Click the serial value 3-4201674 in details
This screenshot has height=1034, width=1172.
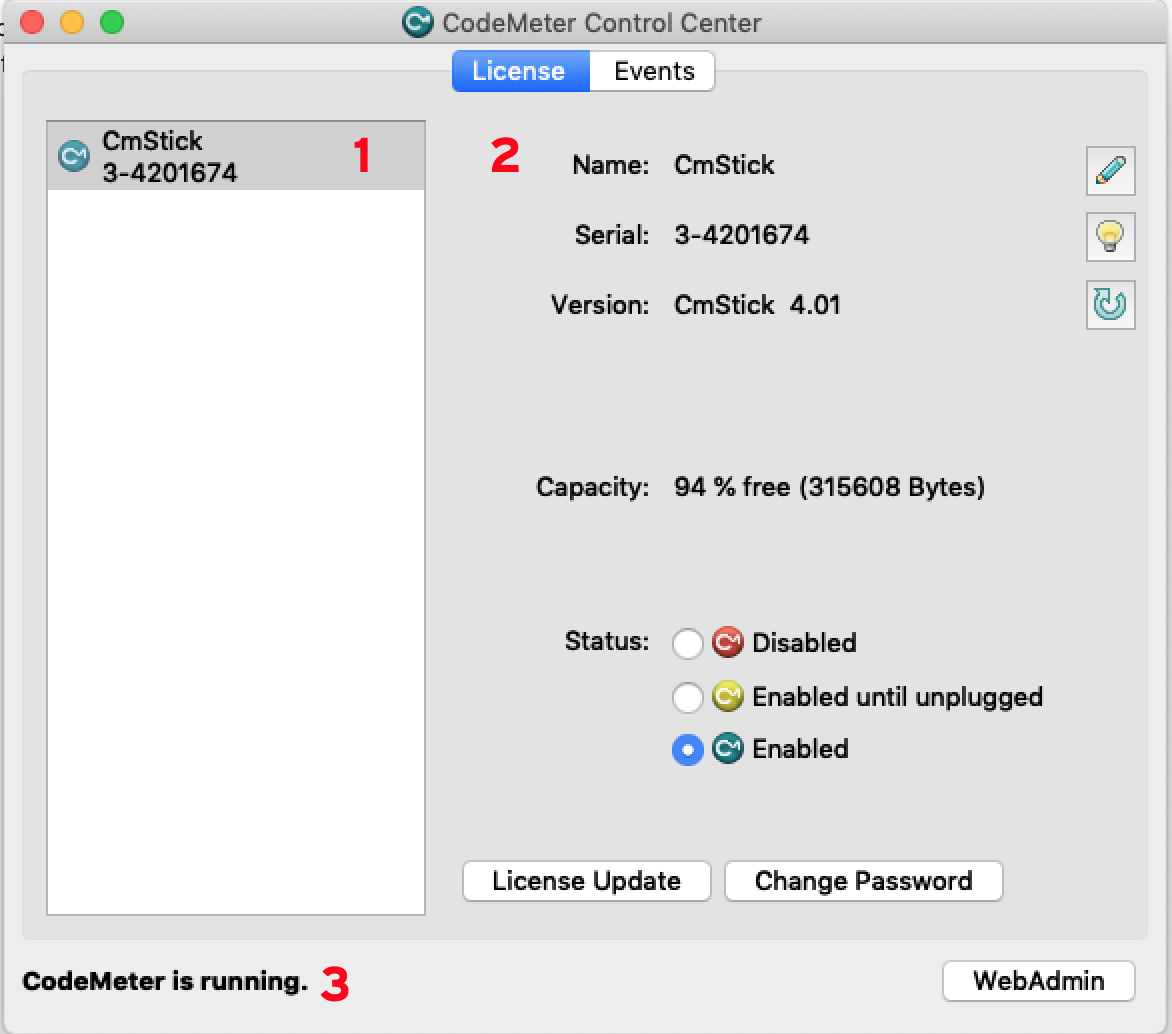(x=741, y=235)
